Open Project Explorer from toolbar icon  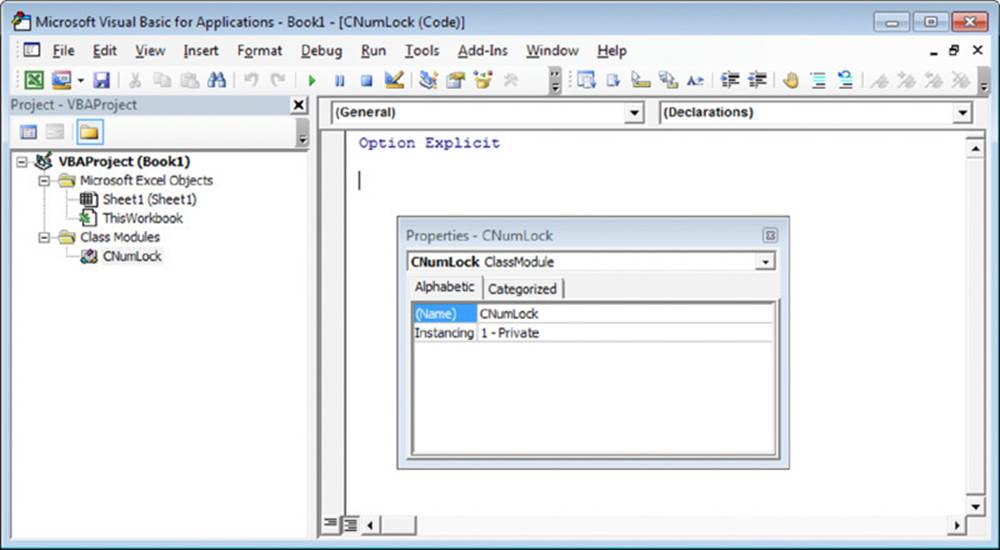[429, 80]
